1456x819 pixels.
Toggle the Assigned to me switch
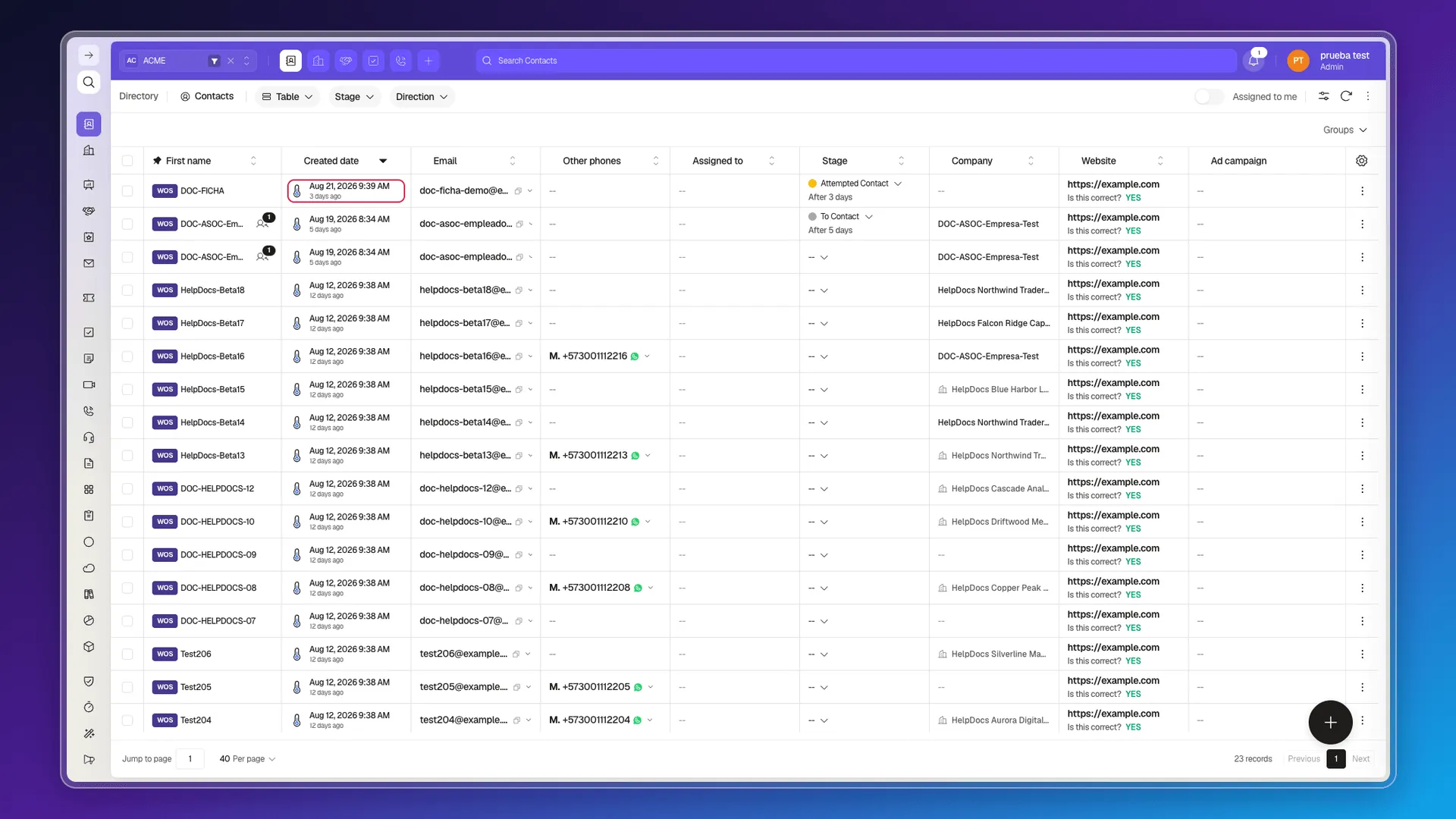(1209, 96)
